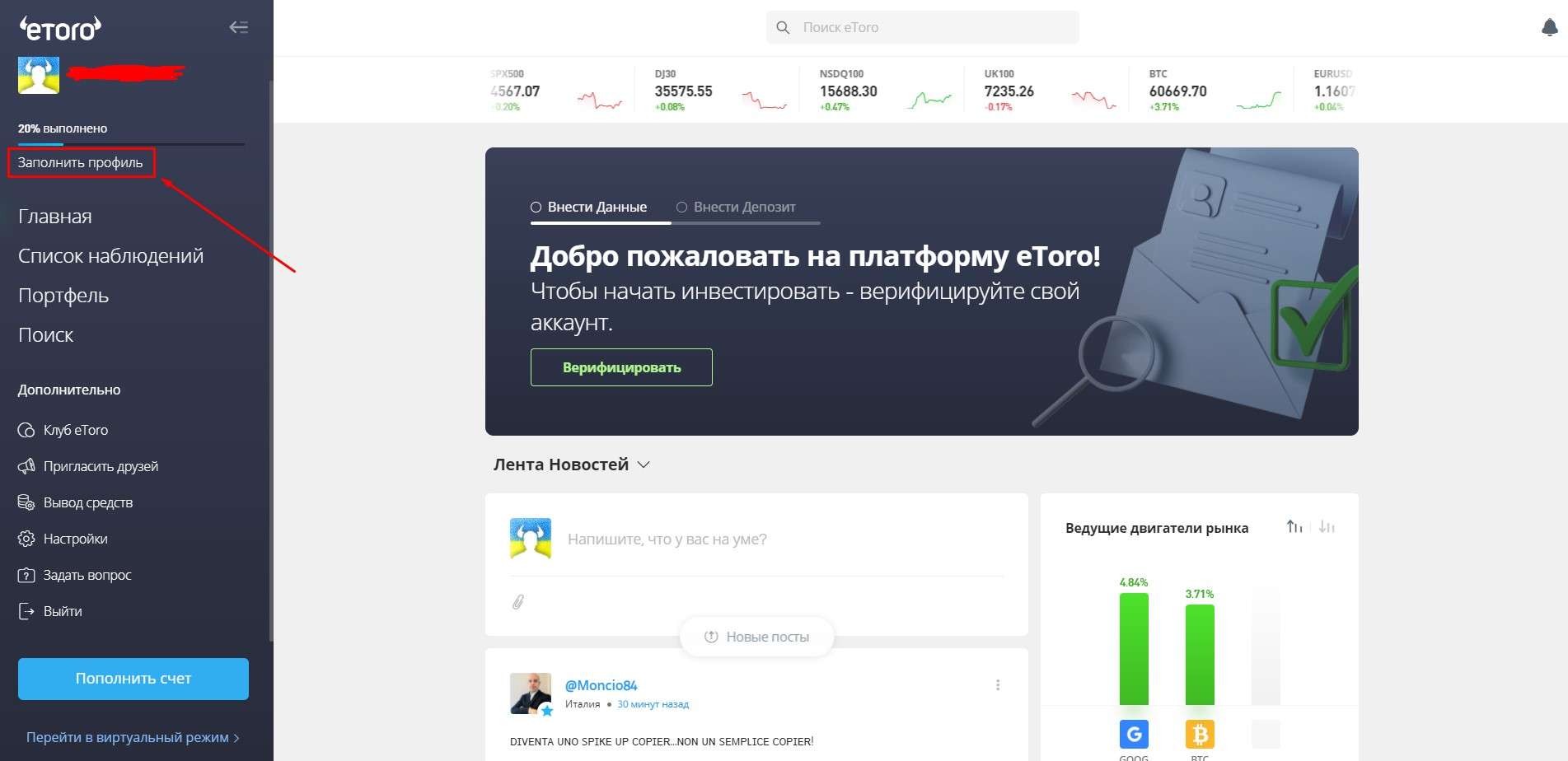Open the UK100 ticker
The width and height of the screenshot is (1568, 761).
coord(1051,91)
